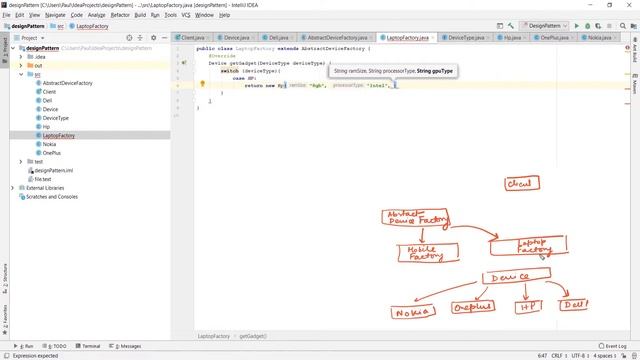Image resolution: width=640 pixels, height=360 pixels.
Task: Switch to the Client.java tab
Action: click(193, 38)
